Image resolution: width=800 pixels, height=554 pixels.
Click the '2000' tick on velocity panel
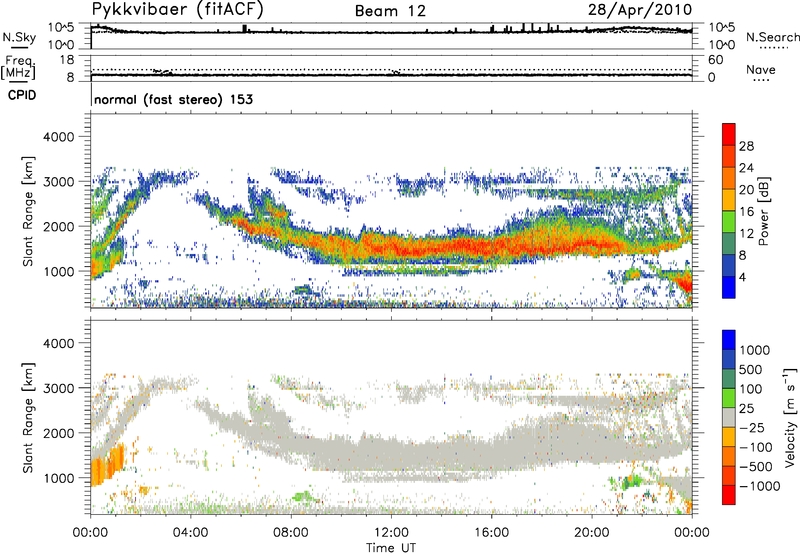[x=58, y=433]
